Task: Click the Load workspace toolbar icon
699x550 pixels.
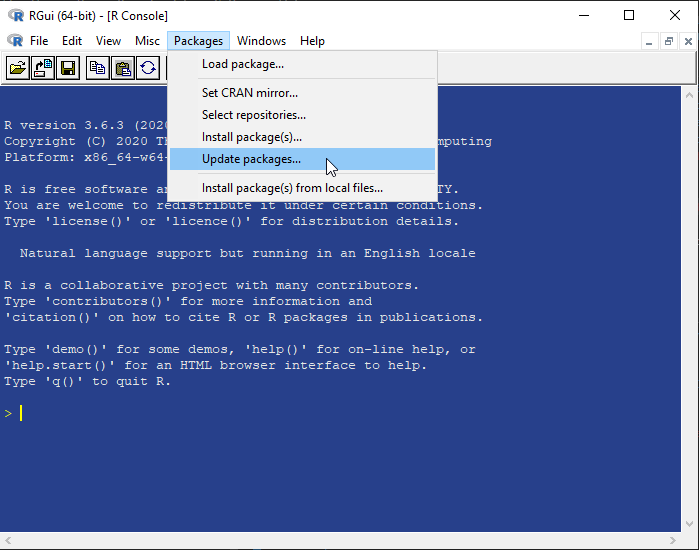Action: point(43,68)
